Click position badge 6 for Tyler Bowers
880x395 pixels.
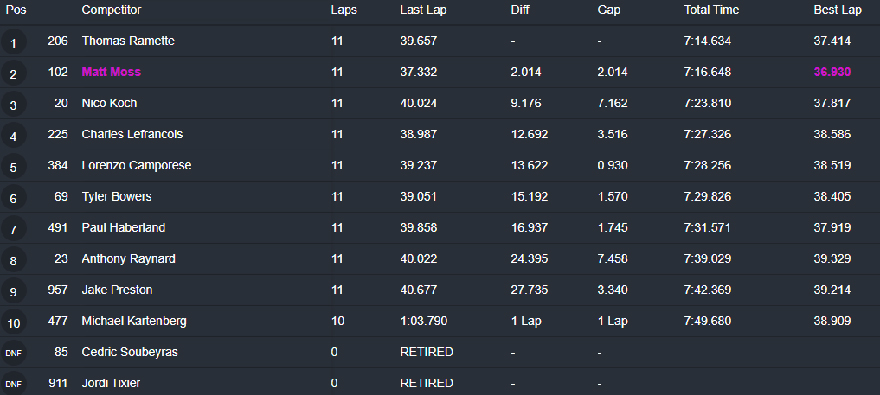point(13,198)
